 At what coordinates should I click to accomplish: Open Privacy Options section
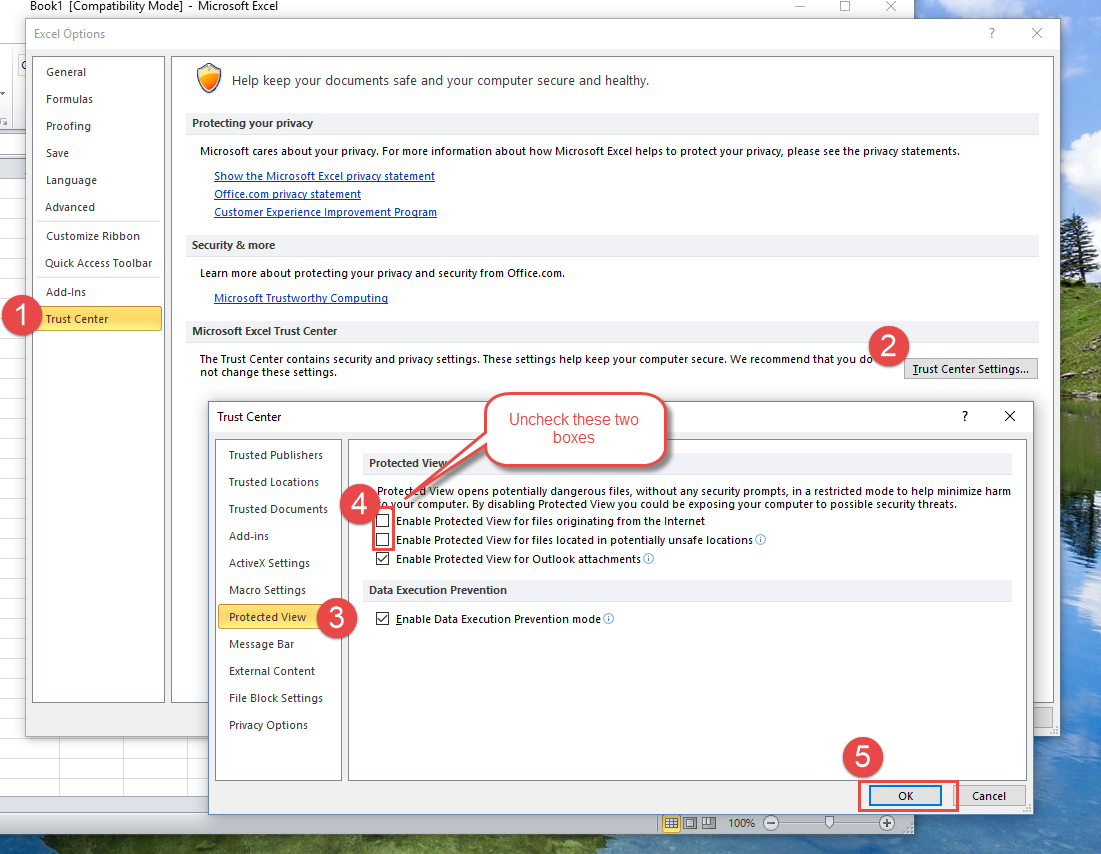coord(278,725)
